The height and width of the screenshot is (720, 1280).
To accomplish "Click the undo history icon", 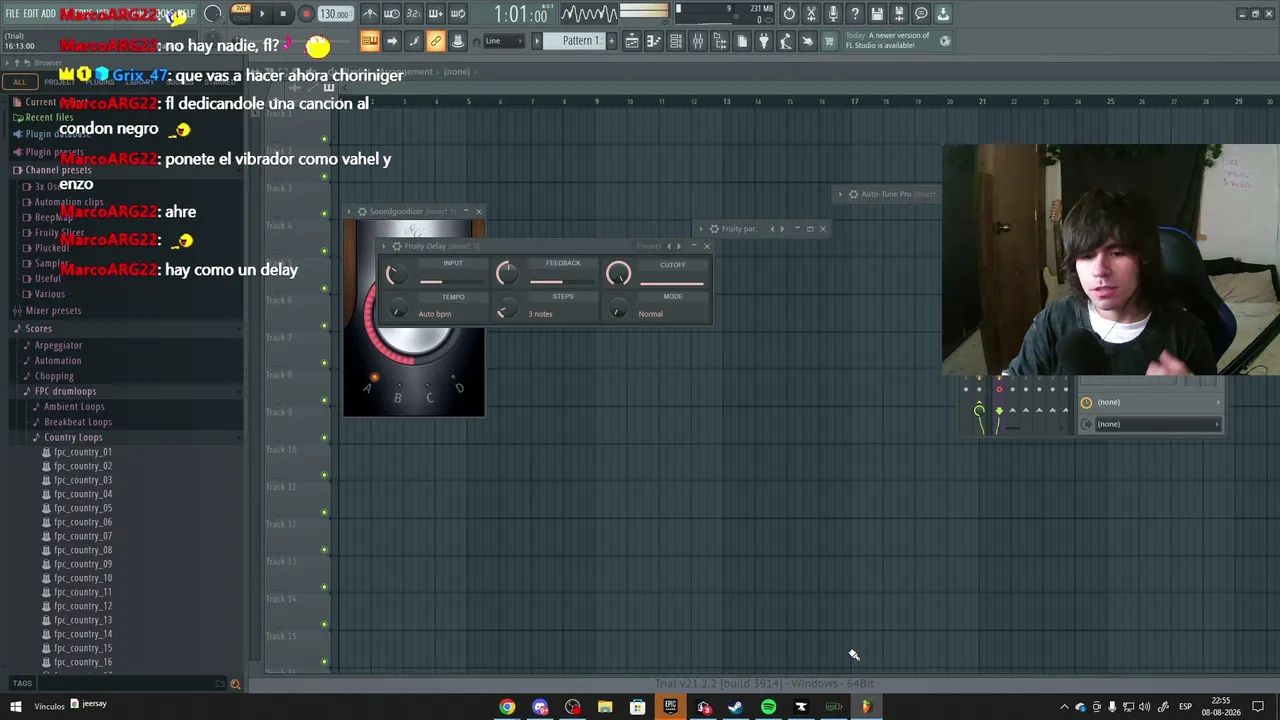I will click(789, 14).
